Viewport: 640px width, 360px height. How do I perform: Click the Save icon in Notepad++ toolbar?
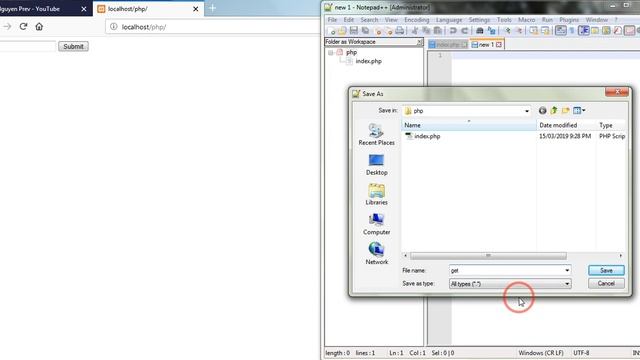point(353,31)
